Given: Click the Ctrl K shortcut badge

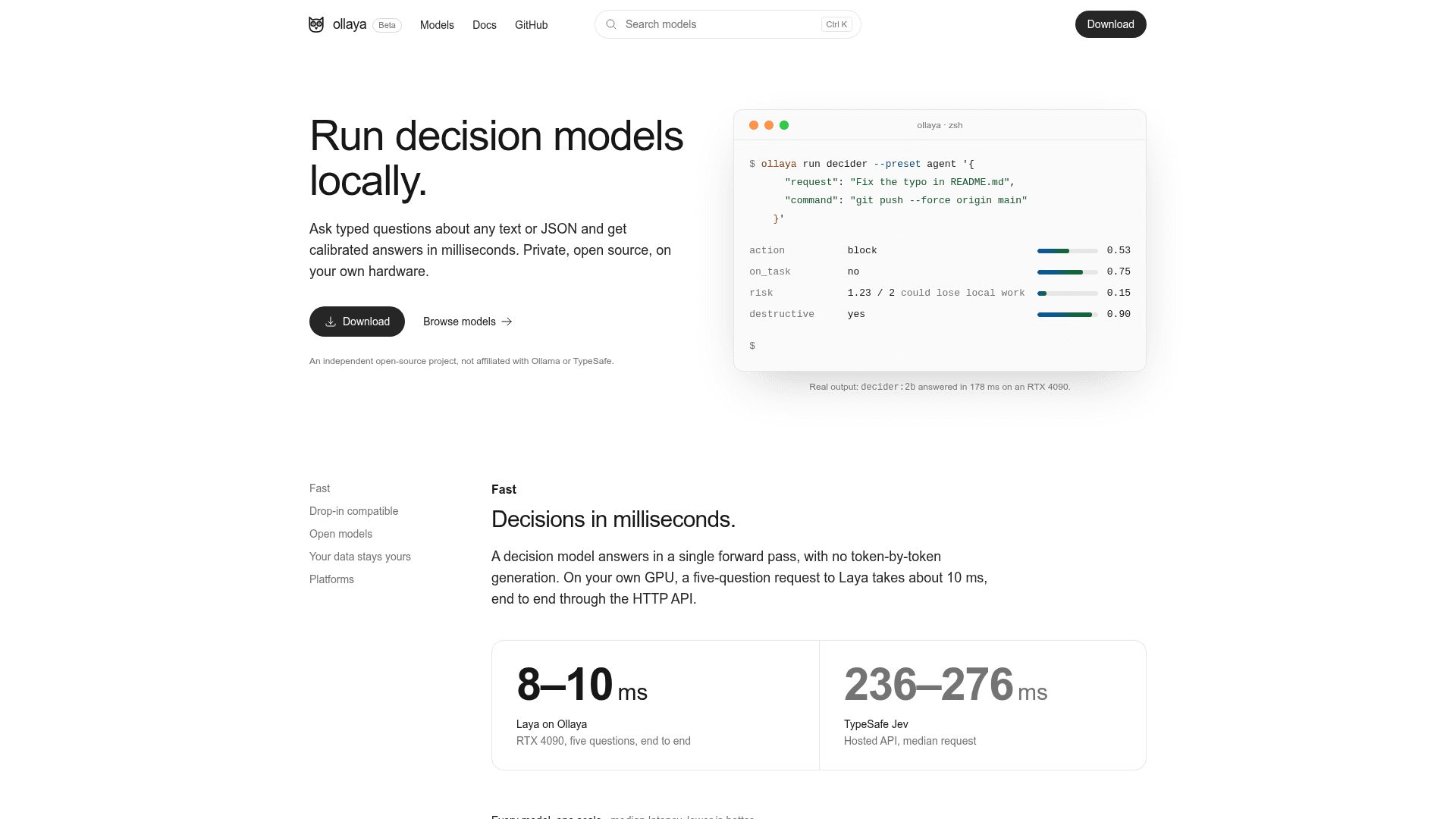Looking at the screenshot, I should tap(836, 24).
